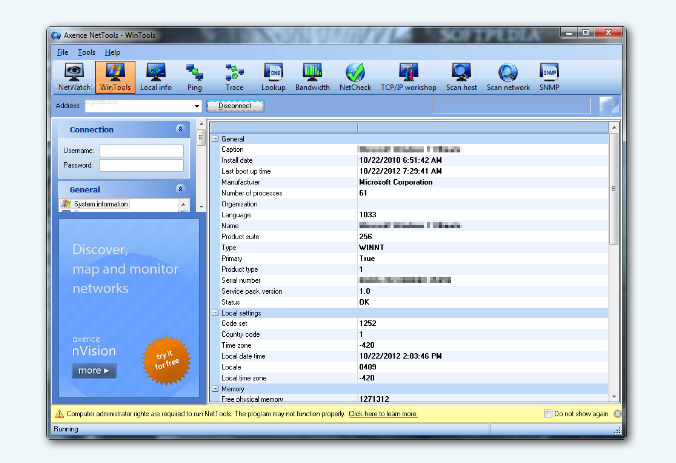Click the sidebar scrollbar up arrow
Screen dimensions: 676x463
tap(201, 125)
